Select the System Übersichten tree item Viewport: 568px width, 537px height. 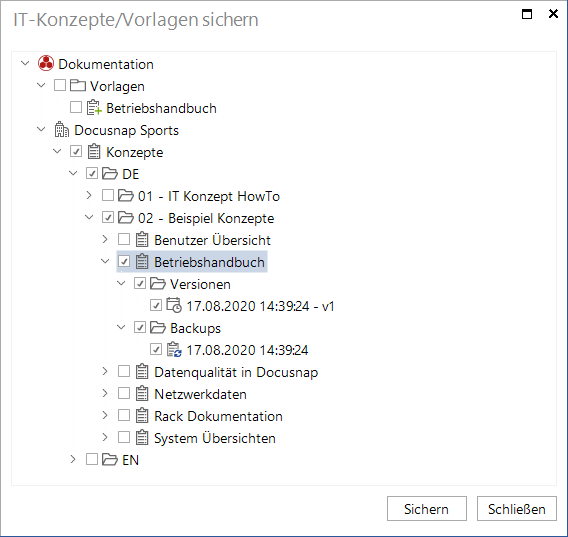click(214, 438)
